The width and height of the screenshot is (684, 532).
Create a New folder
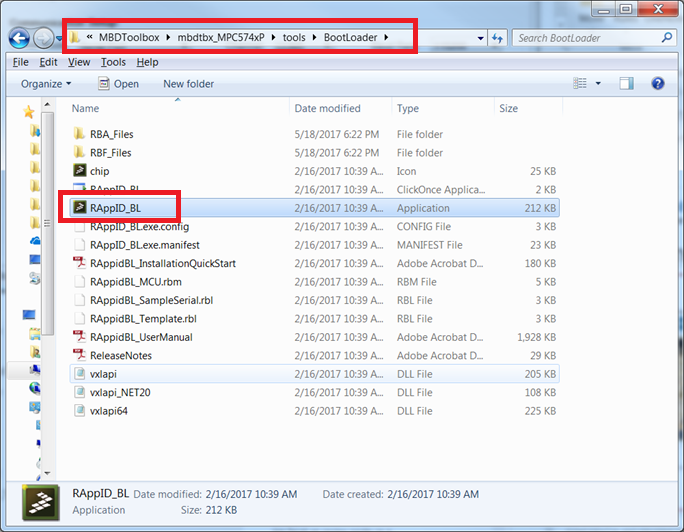pos(188,84)
